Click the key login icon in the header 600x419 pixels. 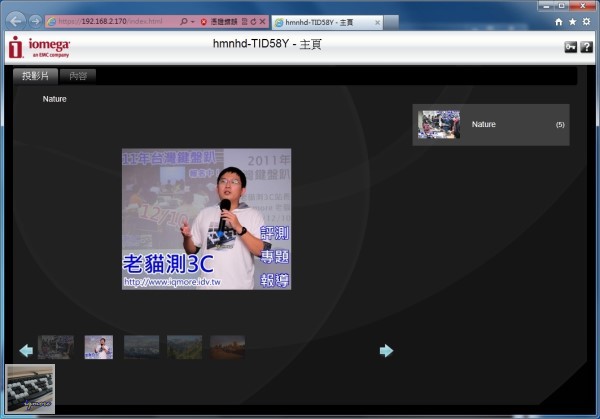[x=571, y=47]
